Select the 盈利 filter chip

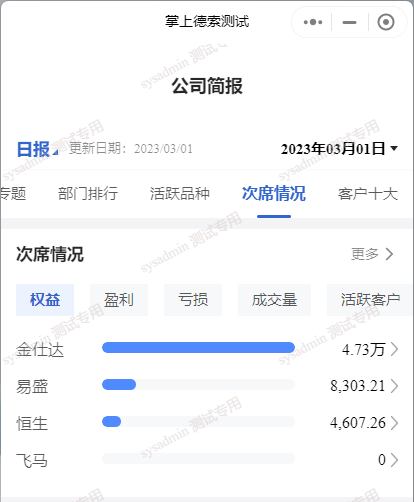pos(119,300)
